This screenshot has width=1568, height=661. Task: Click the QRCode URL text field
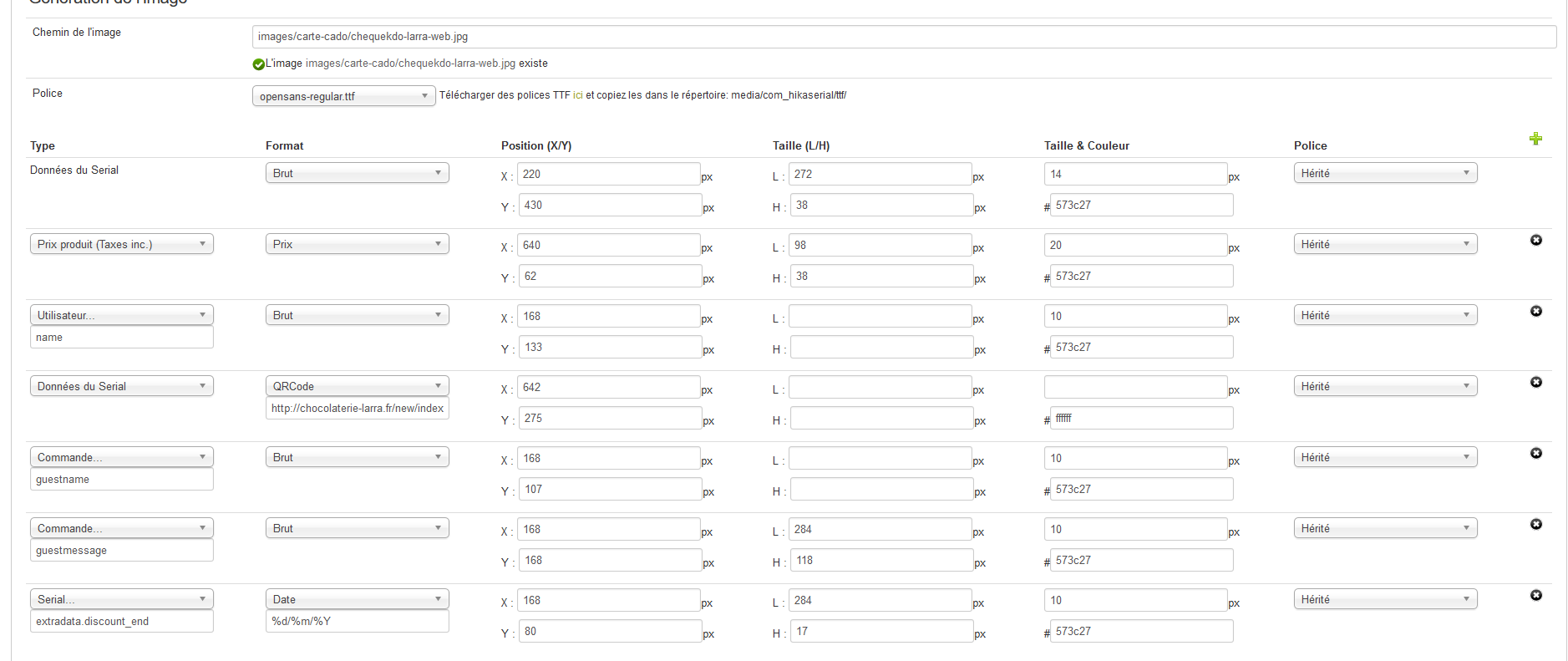[x=357, y=409]
